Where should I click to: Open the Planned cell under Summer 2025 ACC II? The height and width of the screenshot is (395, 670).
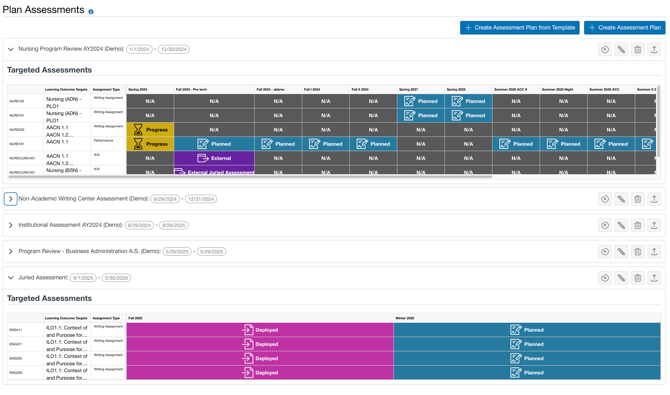516,144
